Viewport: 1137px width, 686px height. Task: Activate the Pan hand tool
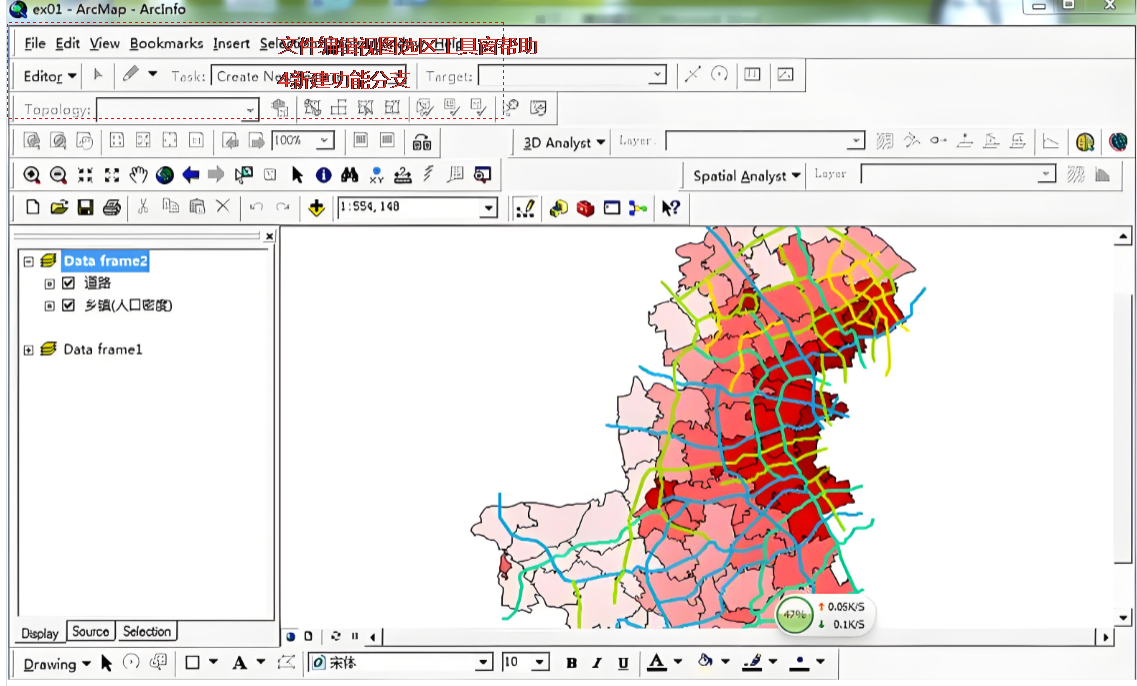pos(138,175)
